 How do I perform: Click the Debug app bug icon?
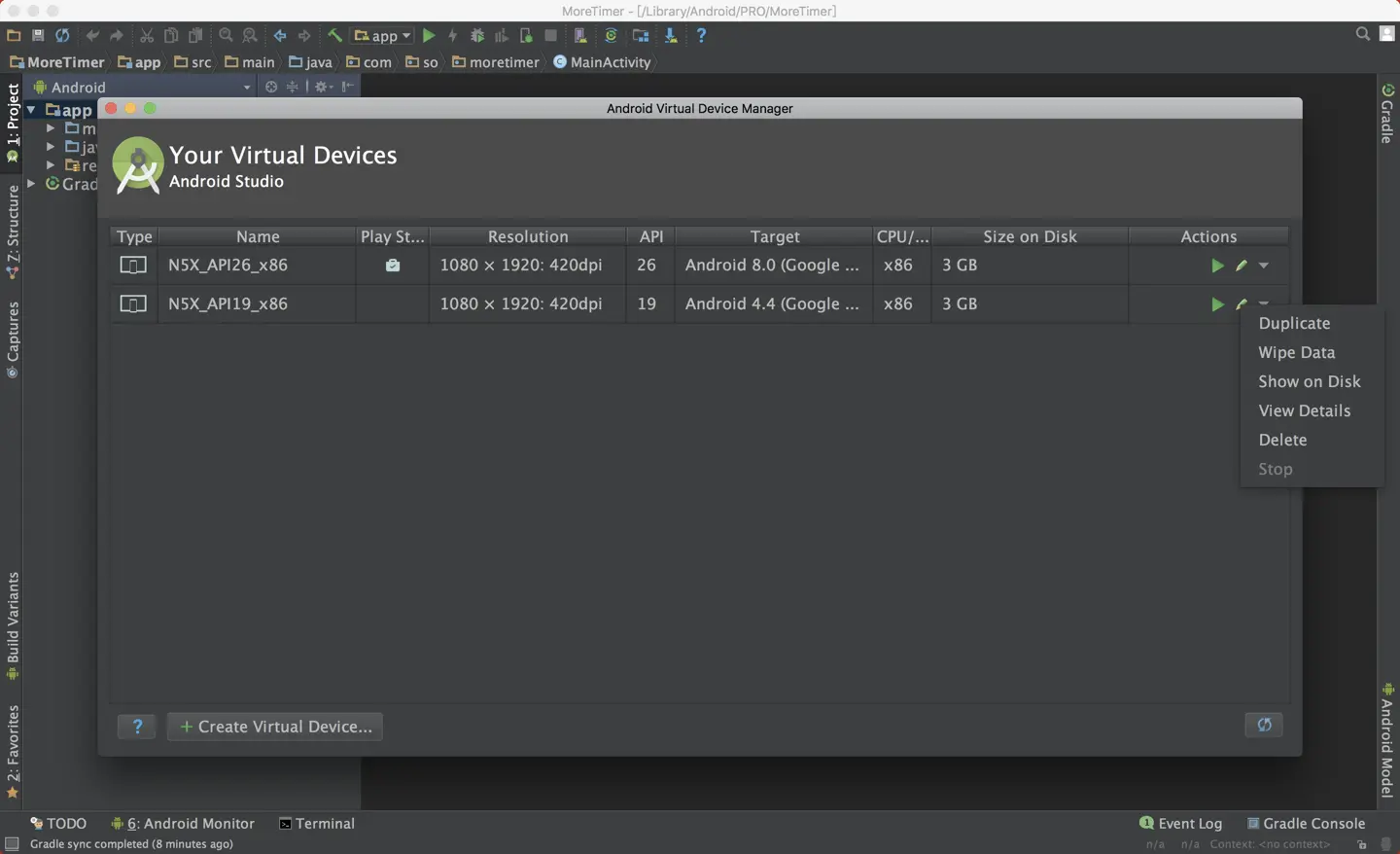click(477, 35)
